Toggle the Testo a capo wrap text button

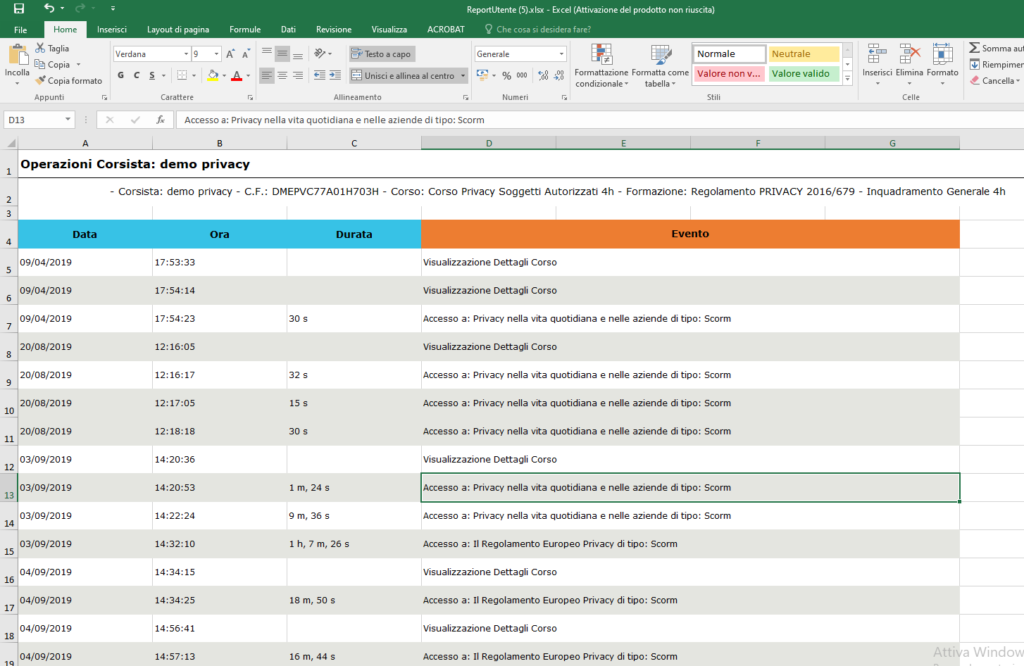pos(381,54)
